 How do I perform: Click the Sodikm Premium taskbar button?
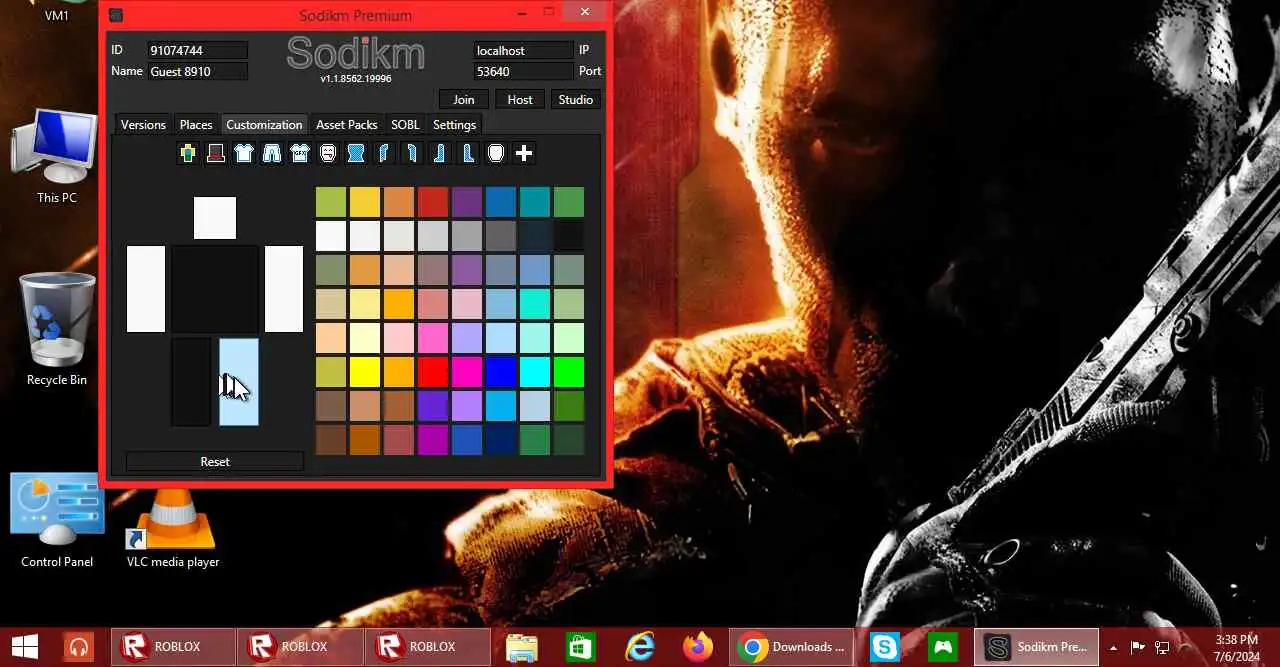pyautogui.click(x=1037, y=647)
